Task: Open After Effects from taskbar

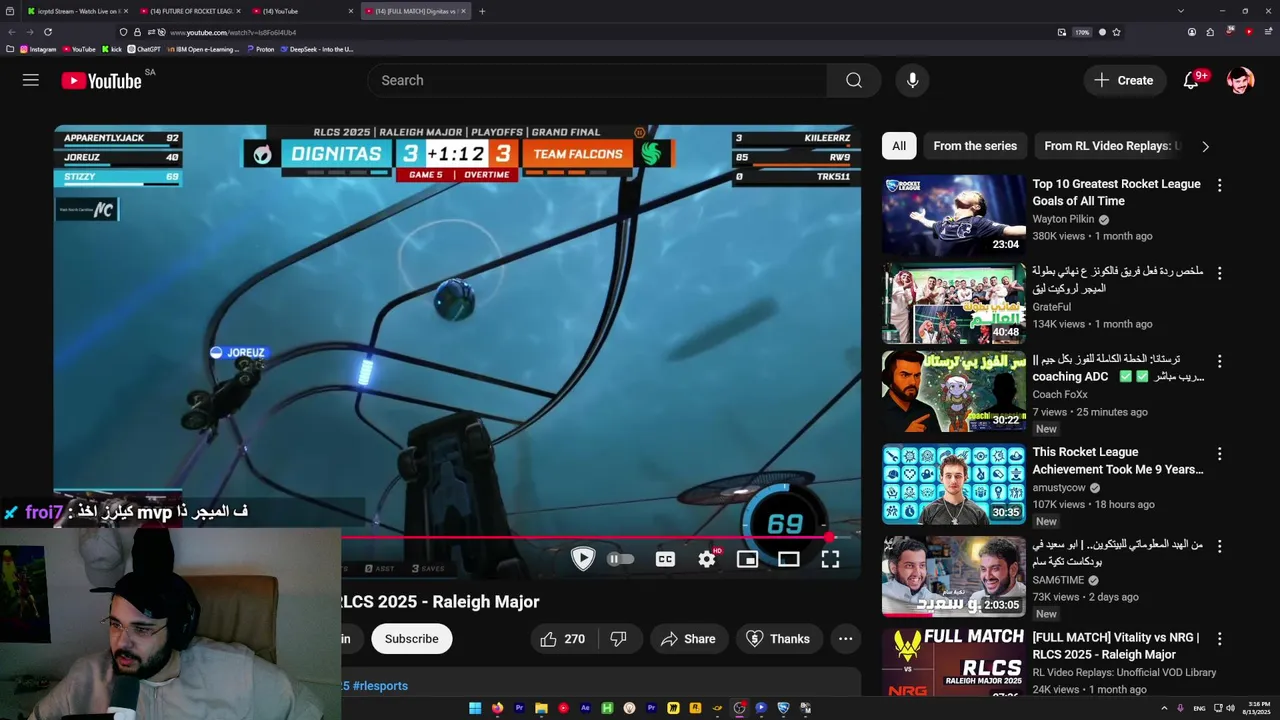Action: click(585, 708)
